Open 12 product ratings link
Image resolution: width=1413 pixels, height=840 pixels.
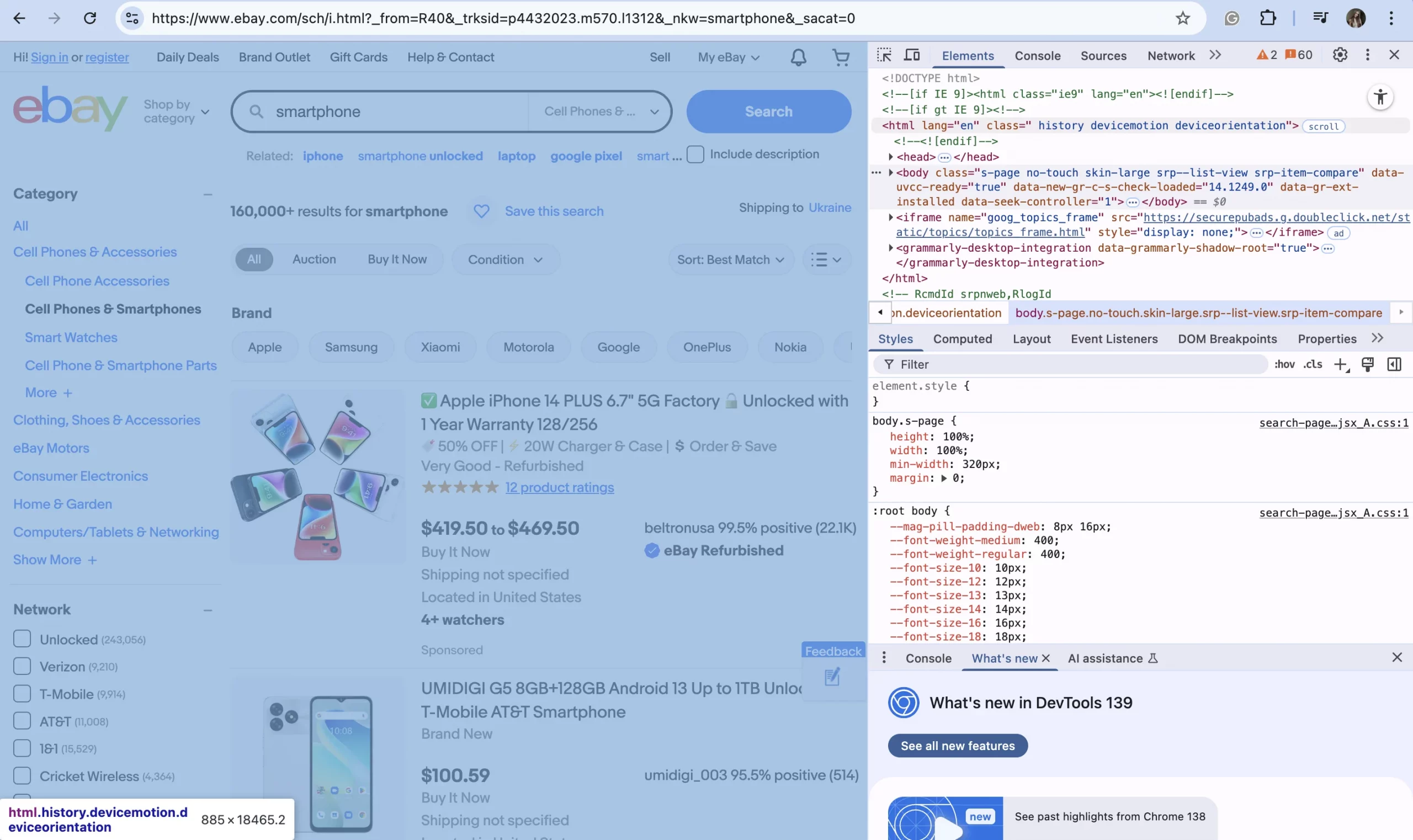coord(559,487)
